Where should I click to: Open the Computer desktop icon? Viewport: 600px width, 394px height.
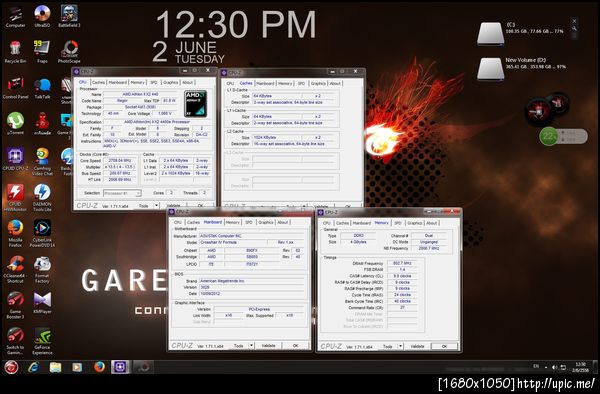pyautogui.click(x=15, y=16)
